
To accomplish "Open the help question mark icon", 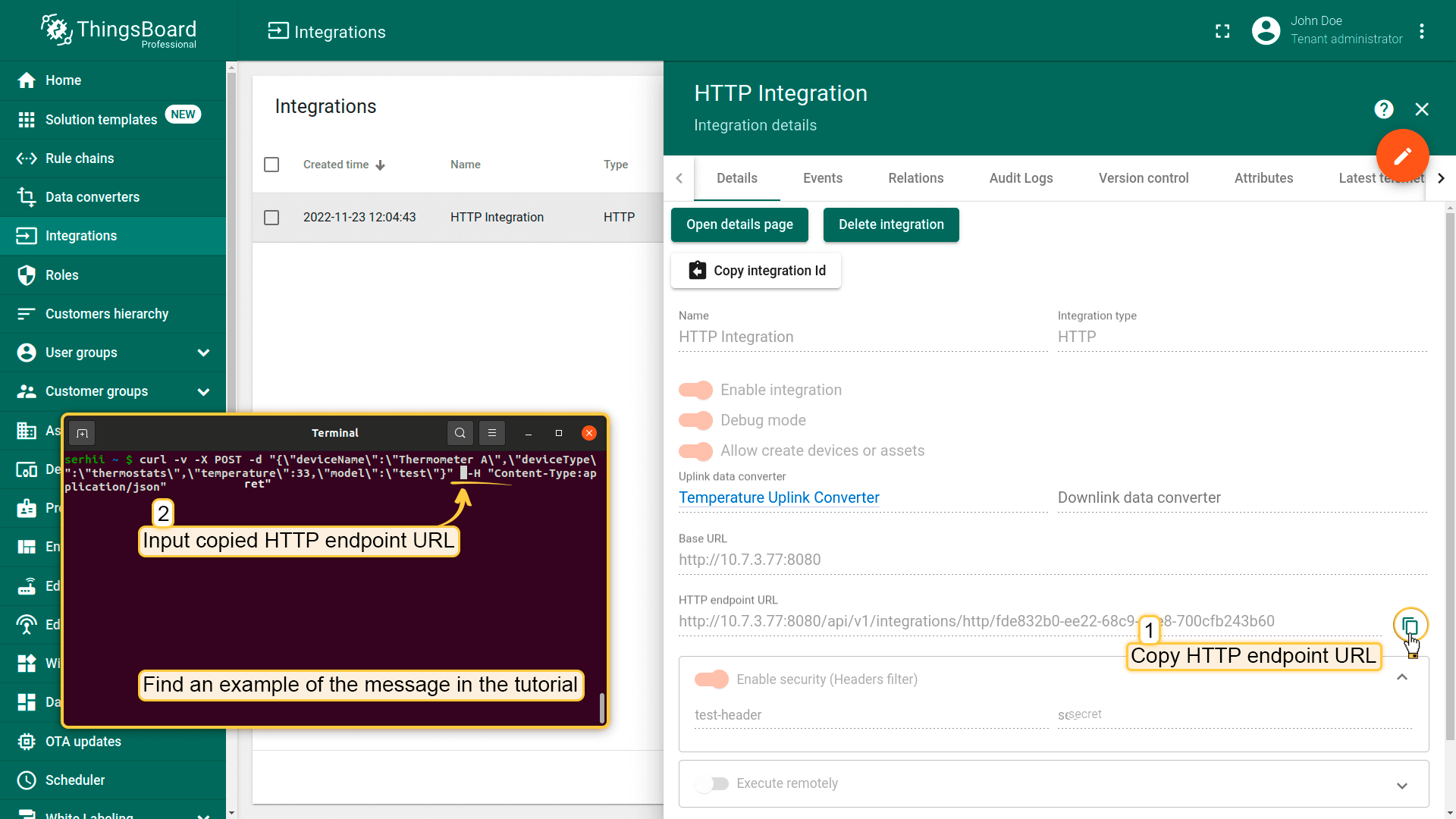I will [x=1383, y=109].
